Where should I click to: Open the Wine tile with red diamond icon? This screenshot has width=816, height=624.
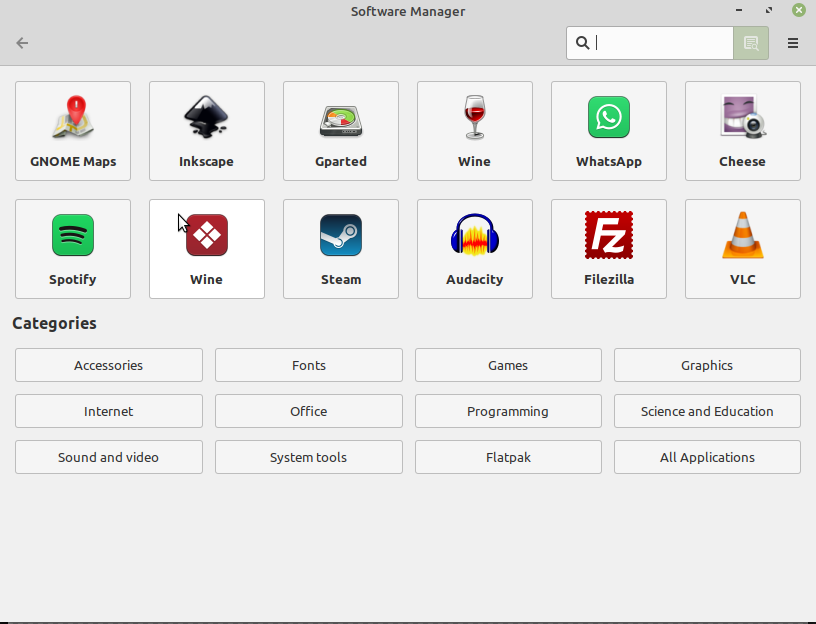point(207,249)
